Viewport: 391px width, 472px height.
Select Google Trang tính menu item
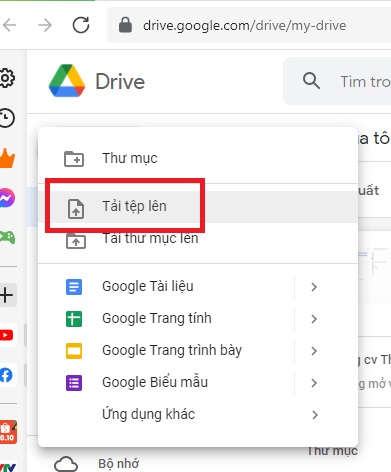coord(198,319)
